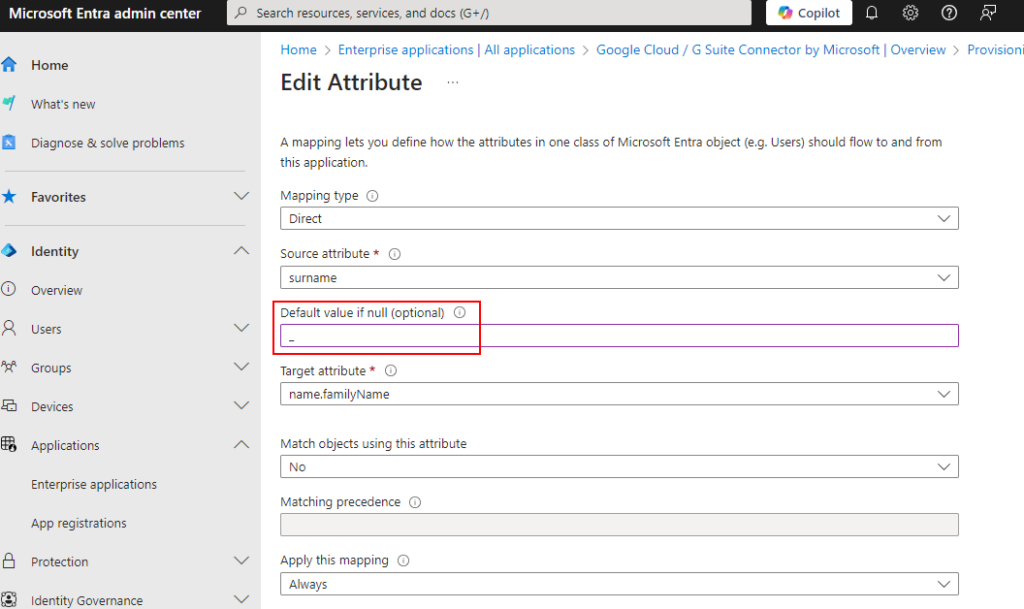Screen dimensions: 1024x609
Task: Click info icon beside Source attribute
Action: [394, 254]
